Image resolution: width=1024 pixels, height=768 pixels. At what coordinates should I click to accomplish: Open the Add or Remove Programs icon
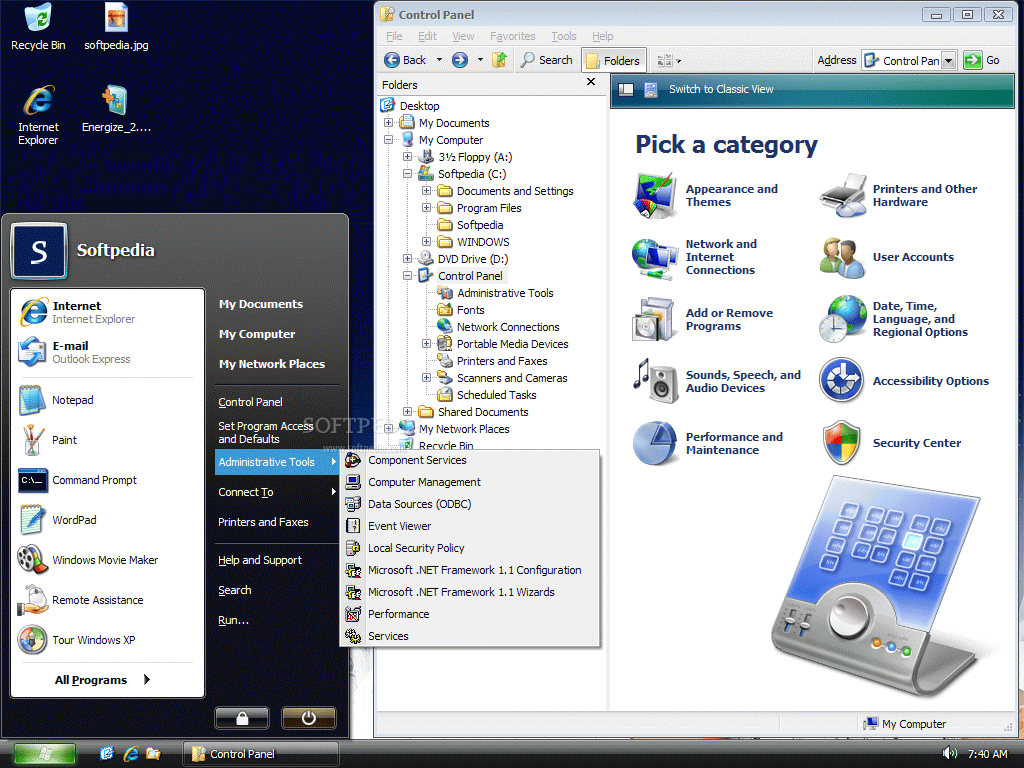[x=654, y=319]
